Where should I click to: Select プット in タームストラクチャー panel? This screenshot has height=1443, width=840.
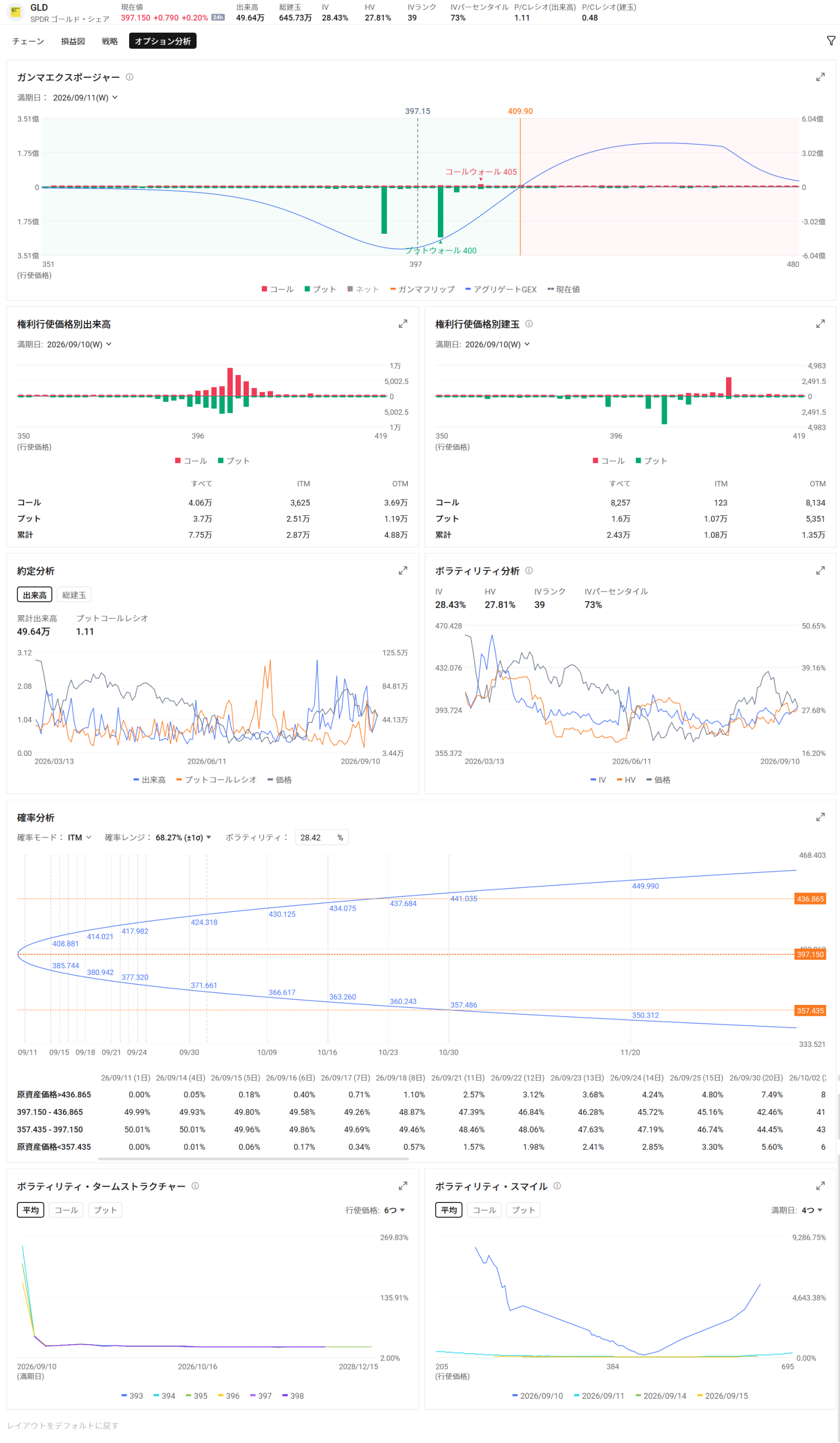click(x=104, y=1210)
